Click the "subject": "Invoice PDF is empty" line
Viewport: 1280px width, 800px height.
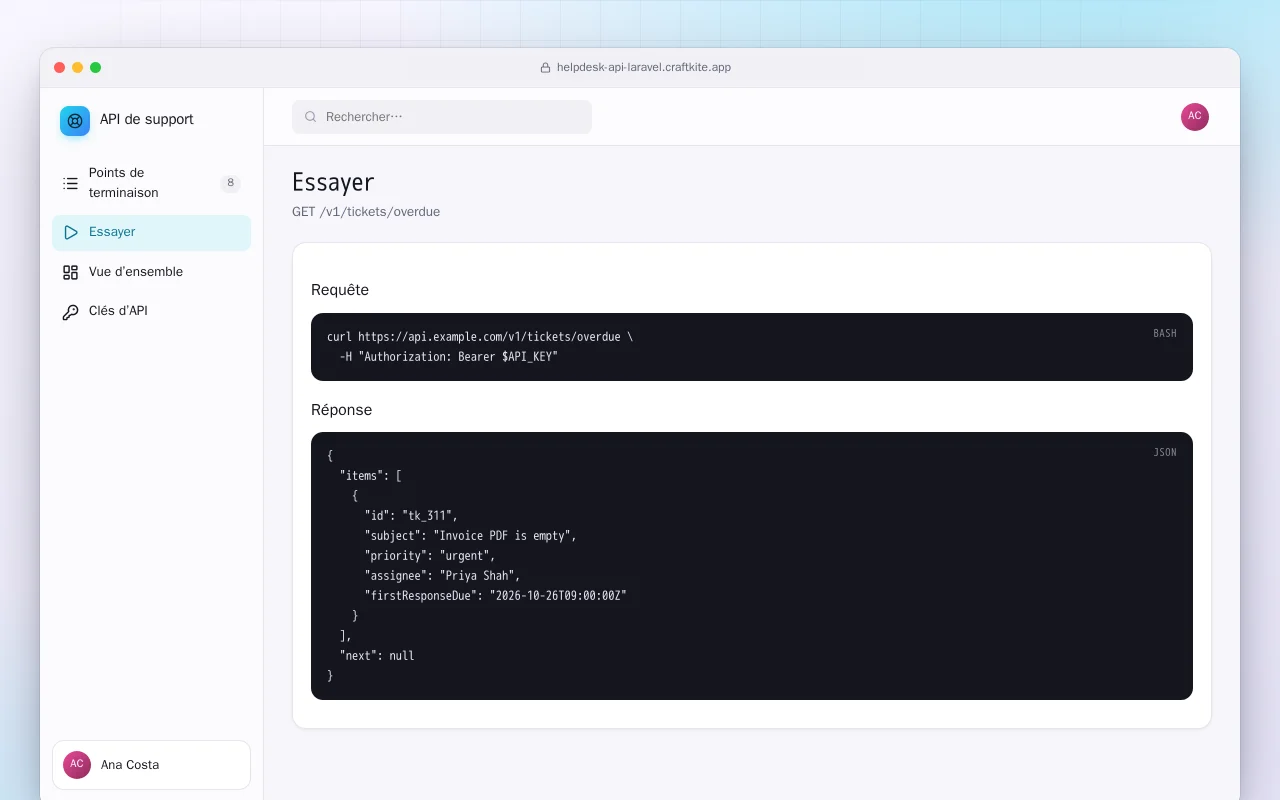(470, 536)
